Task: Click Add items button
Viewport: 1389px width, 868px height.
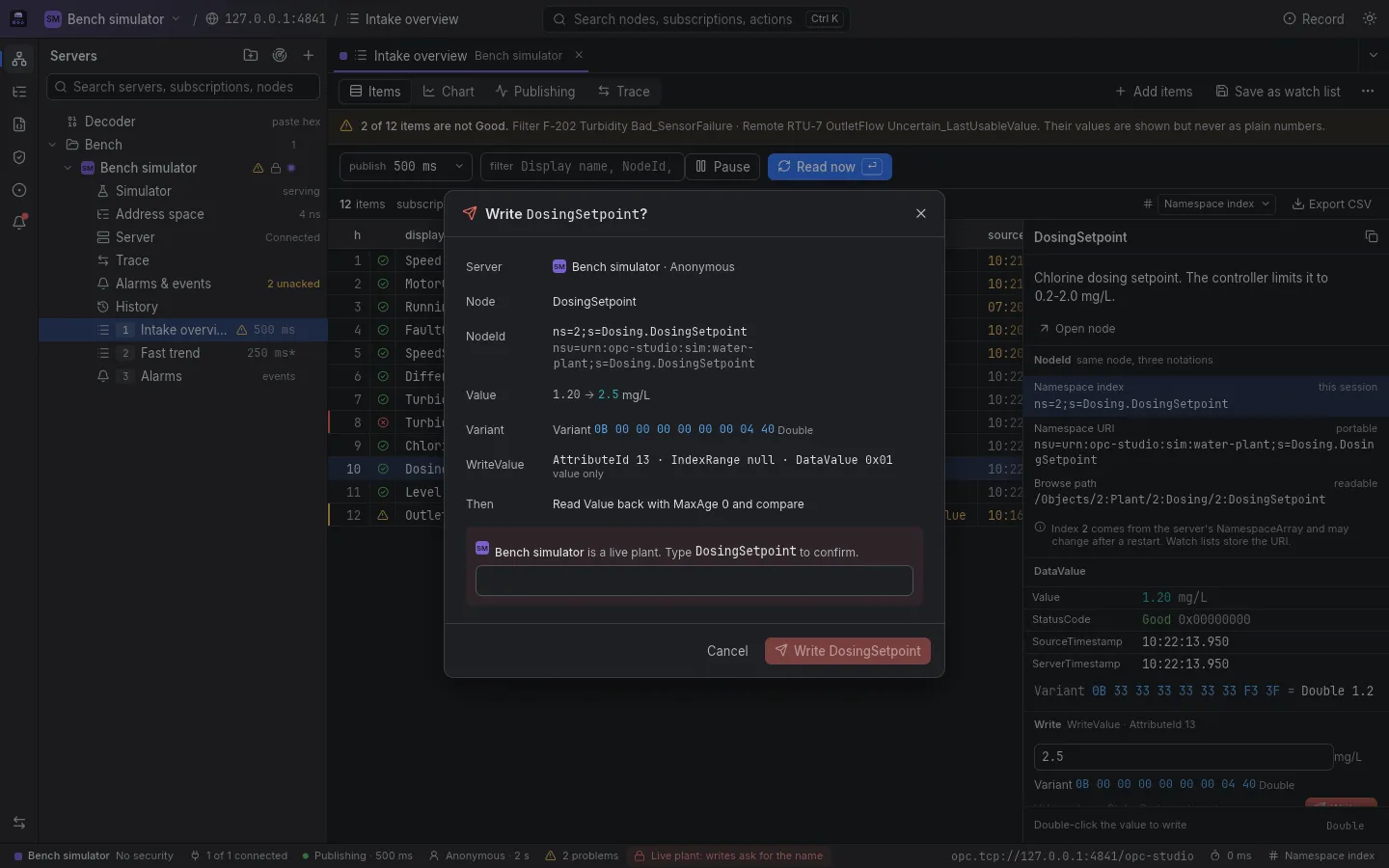Action: tap(1154, 92)
